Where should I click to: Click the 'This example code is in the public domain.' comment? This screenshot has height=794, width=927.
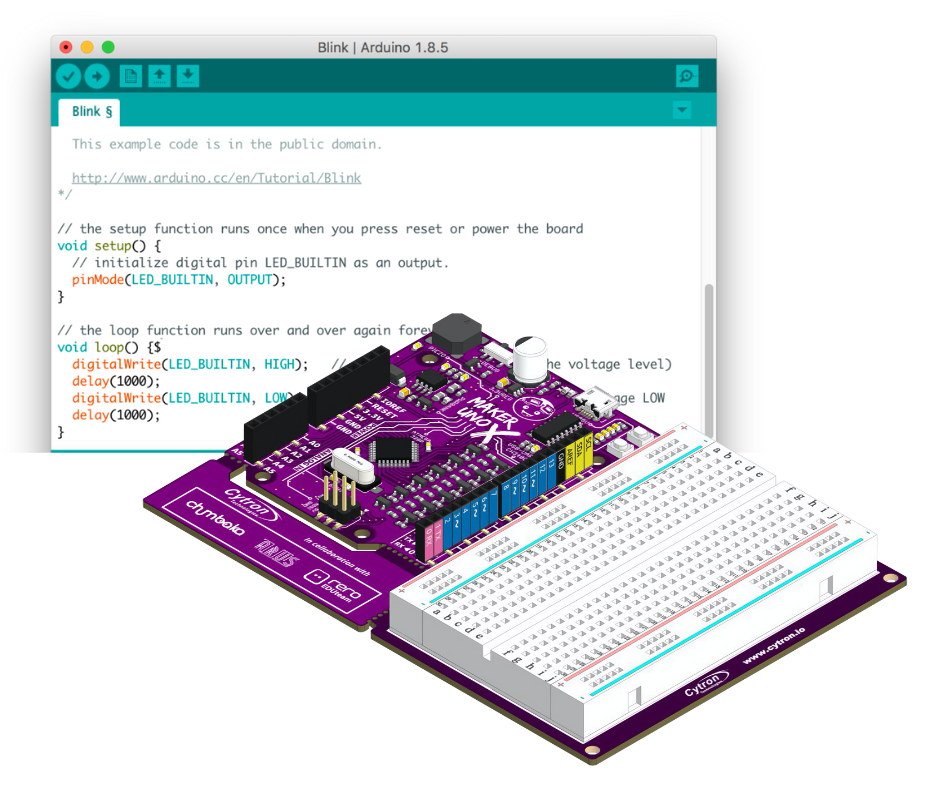[227, 144]
